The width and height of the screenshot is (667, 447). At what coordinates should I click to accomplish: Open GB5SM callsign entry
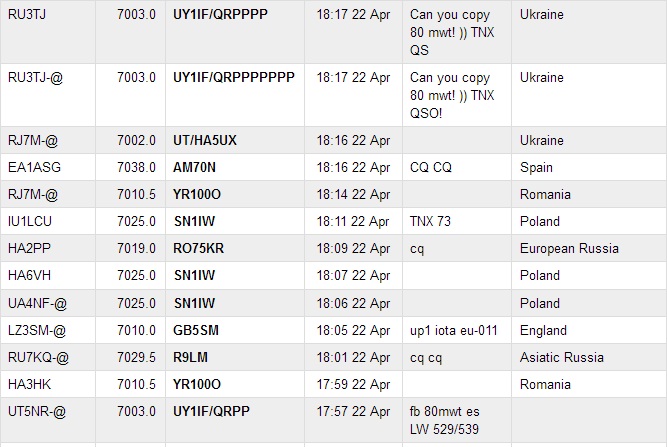pos(196,330)
